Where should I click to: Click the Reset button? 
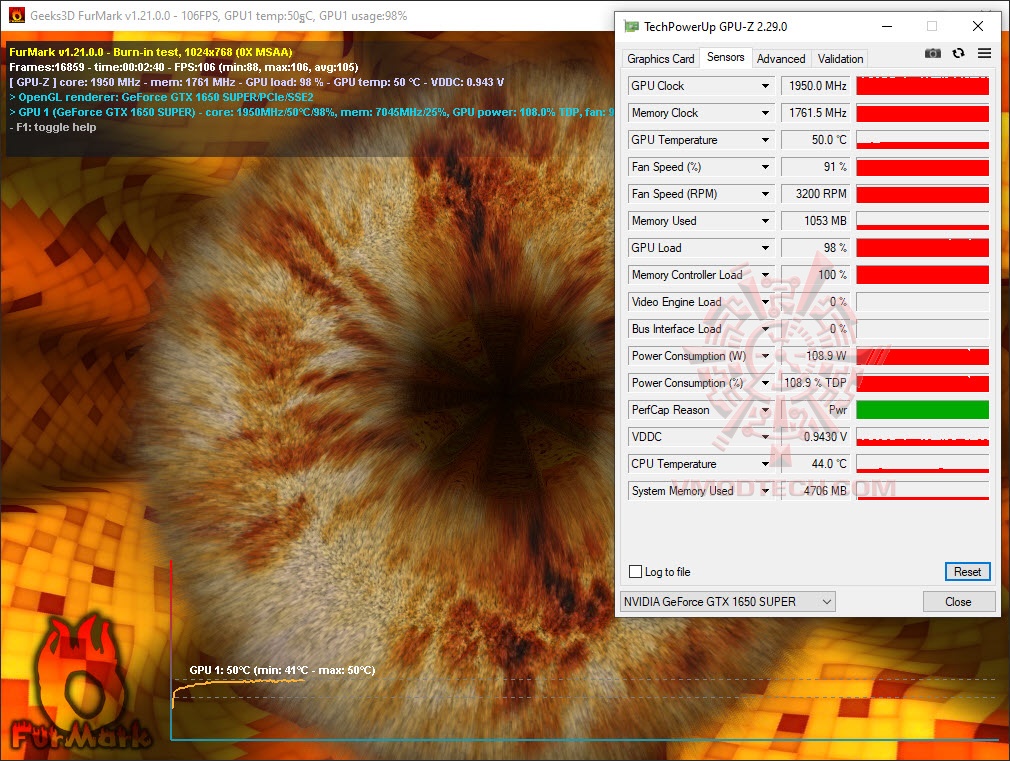[967, 572]
